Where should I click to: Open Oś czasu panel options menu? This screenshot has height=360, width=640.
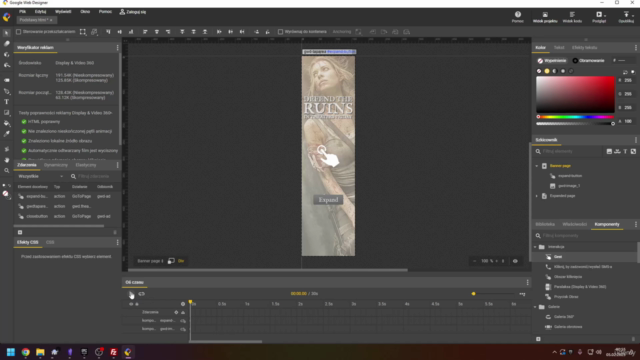(x=527, y=282)
